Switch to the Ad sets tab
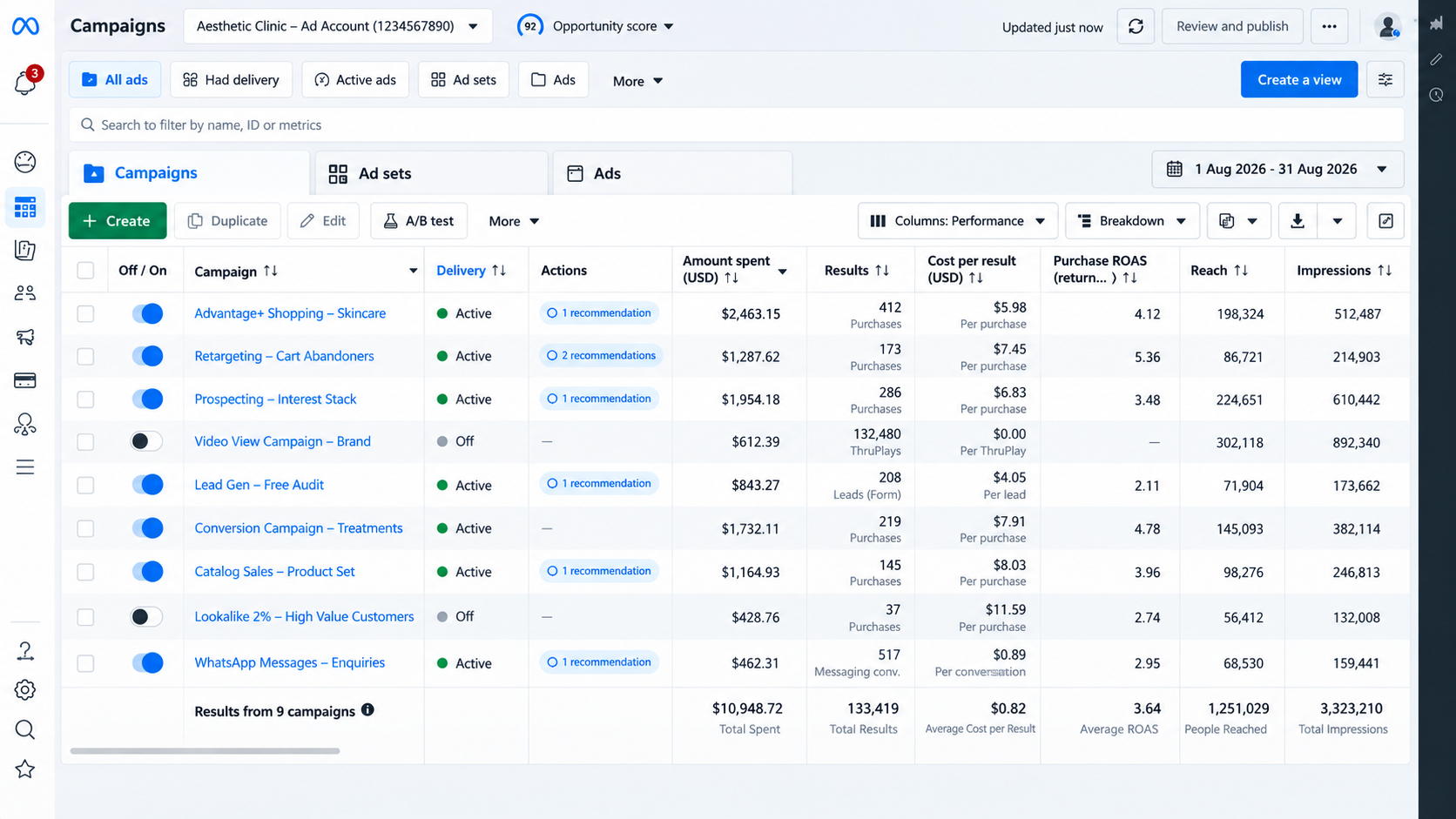1456x819 pixels. click(431, 173)
